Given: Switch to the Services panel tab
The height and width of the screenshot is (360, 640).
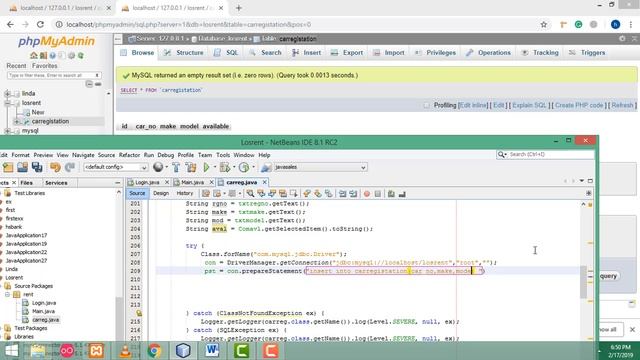Looking at the screenshot, I should (x=56, y=183).
